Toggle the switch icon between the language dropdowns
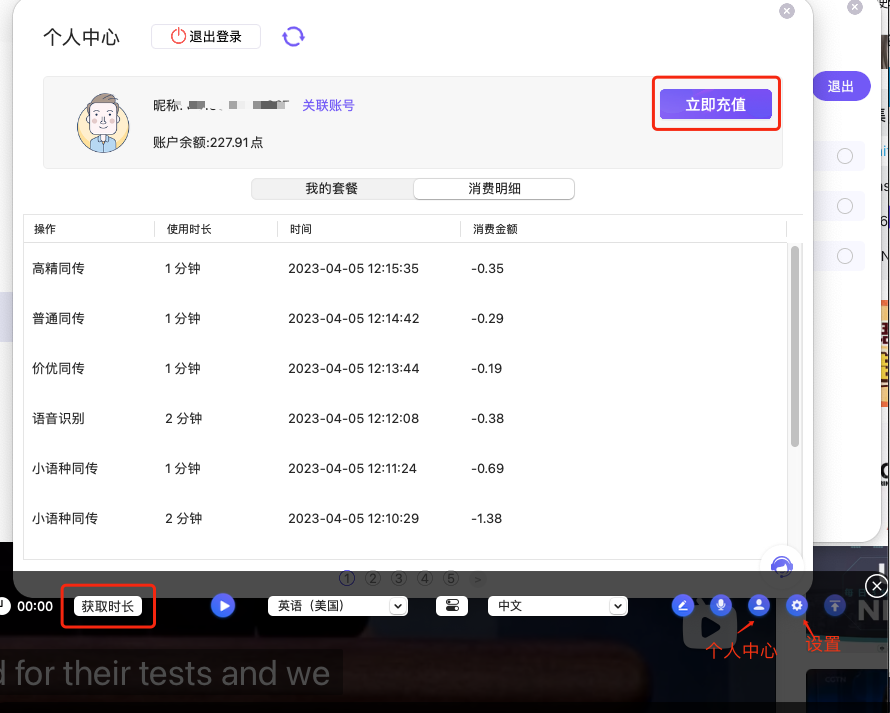Screen dimensions: 890x713 click(x=452, y=605)
